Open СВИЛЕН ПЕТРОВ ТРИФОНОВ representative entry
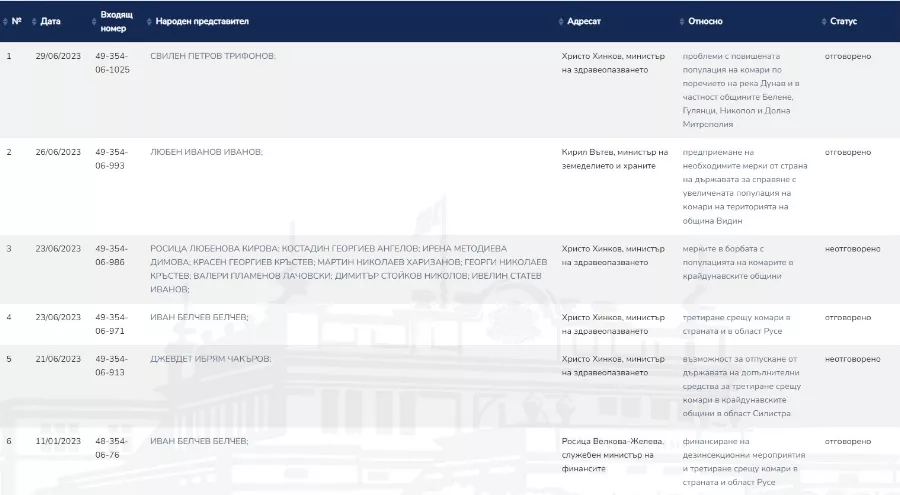The height and width of the screenshot is (495, 900). (213, 56)
